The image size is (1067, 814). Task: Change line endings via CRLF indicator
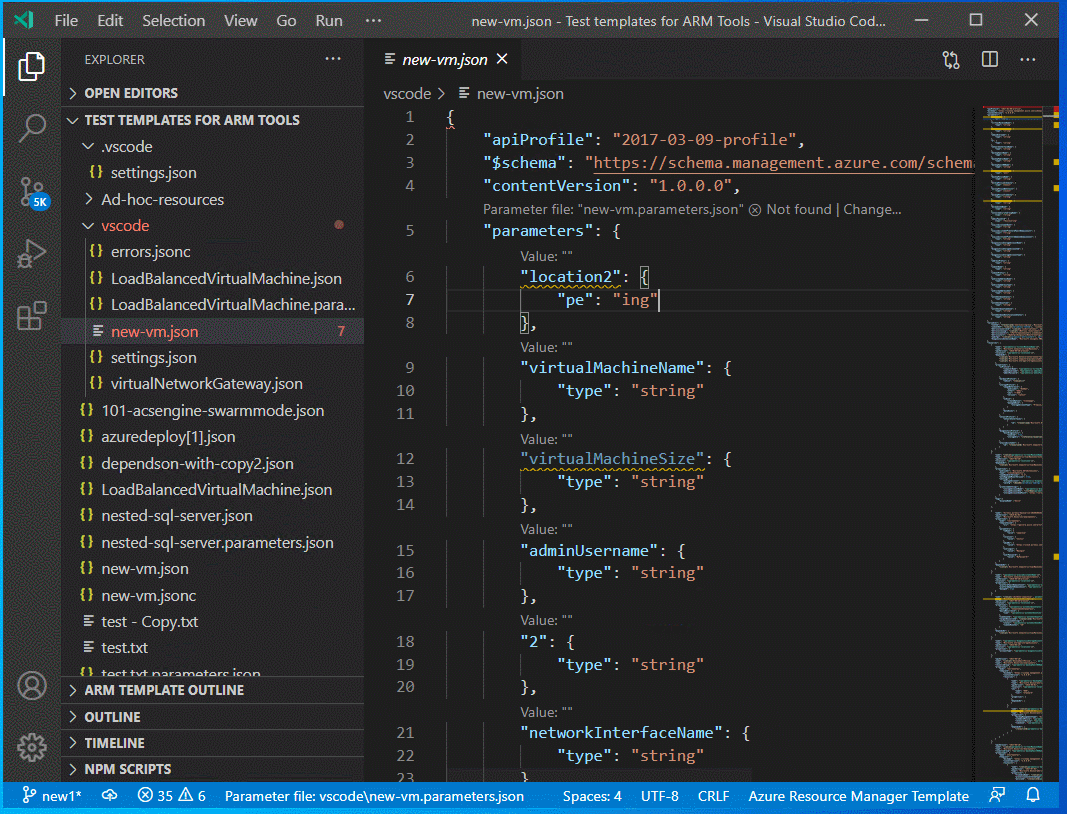[x=713, y=796]
